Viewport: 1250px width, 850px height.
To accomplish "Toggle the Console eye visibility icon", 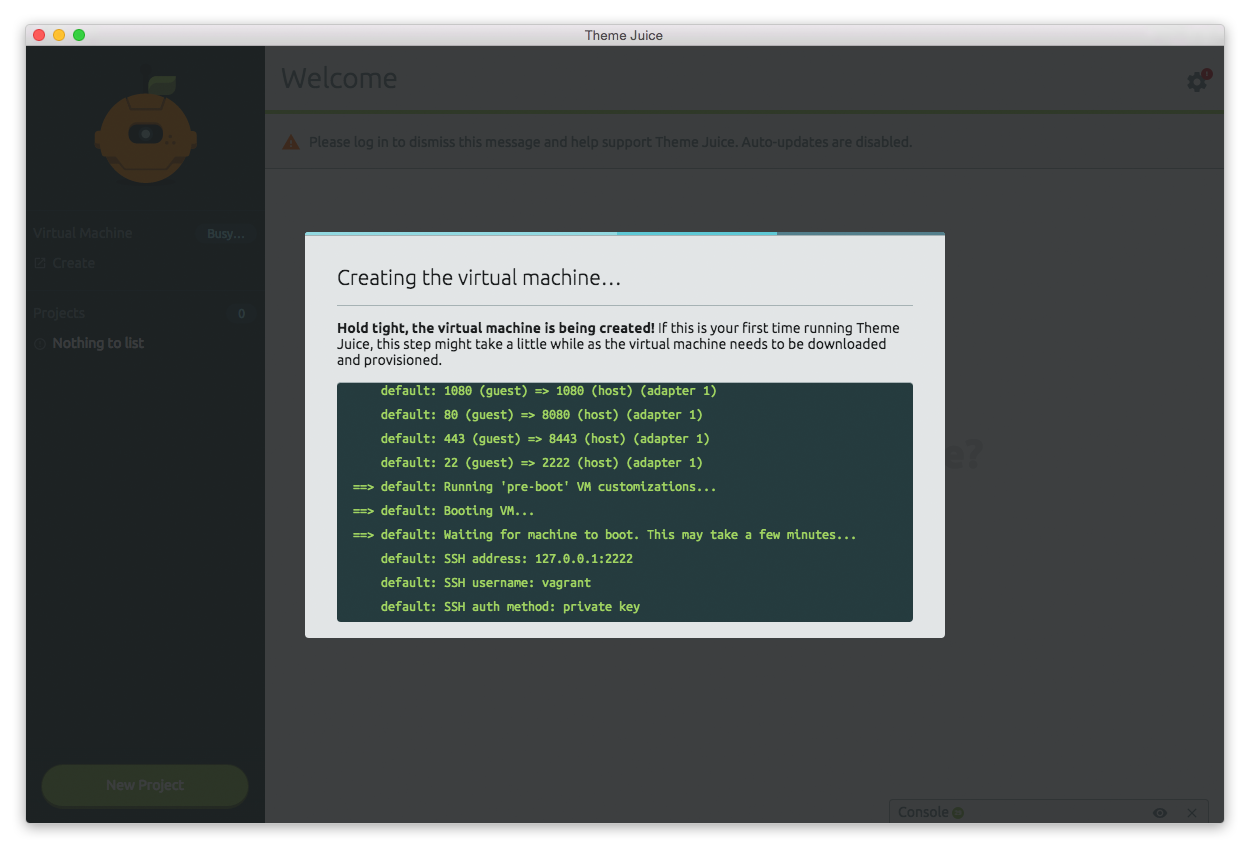I will pos(1160,813).
